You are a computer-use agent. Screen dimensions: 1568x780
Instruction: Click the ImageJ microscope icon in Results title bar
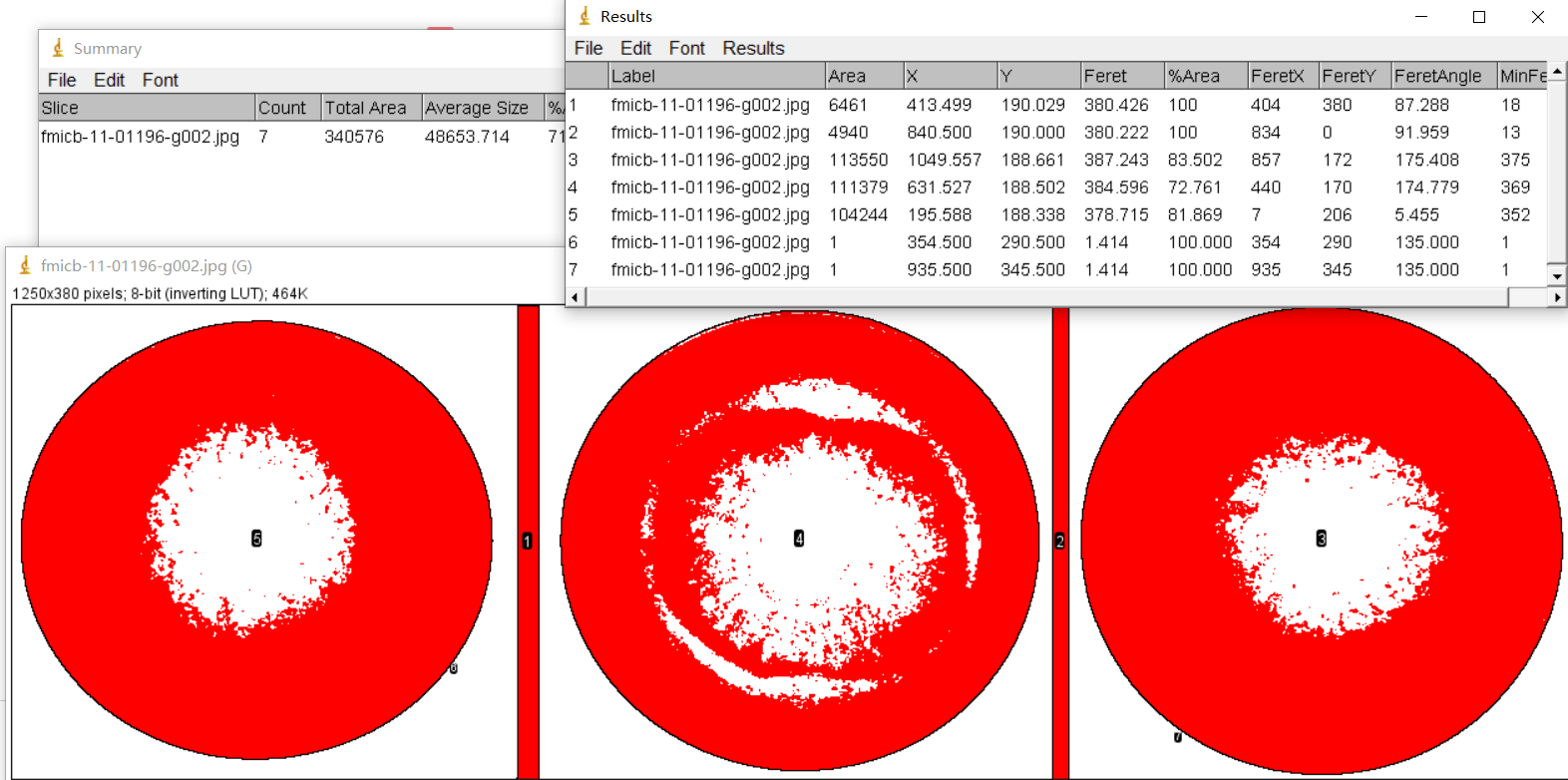[x=585, y=16]
